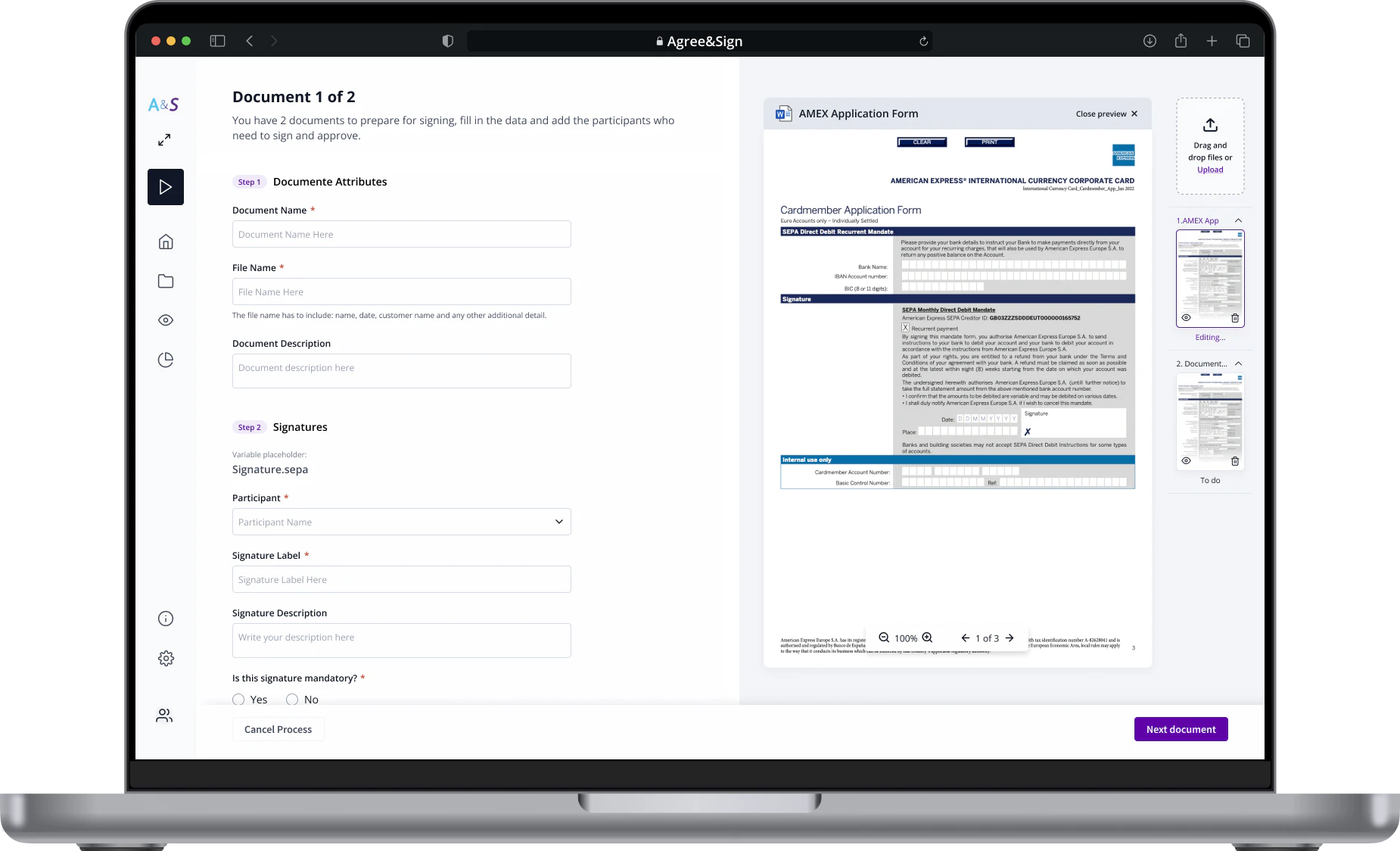This screenshot has width=1400, height=851.
Task: Collapse the '2. Document' section chevron
Action: [x=1240, y=363]
